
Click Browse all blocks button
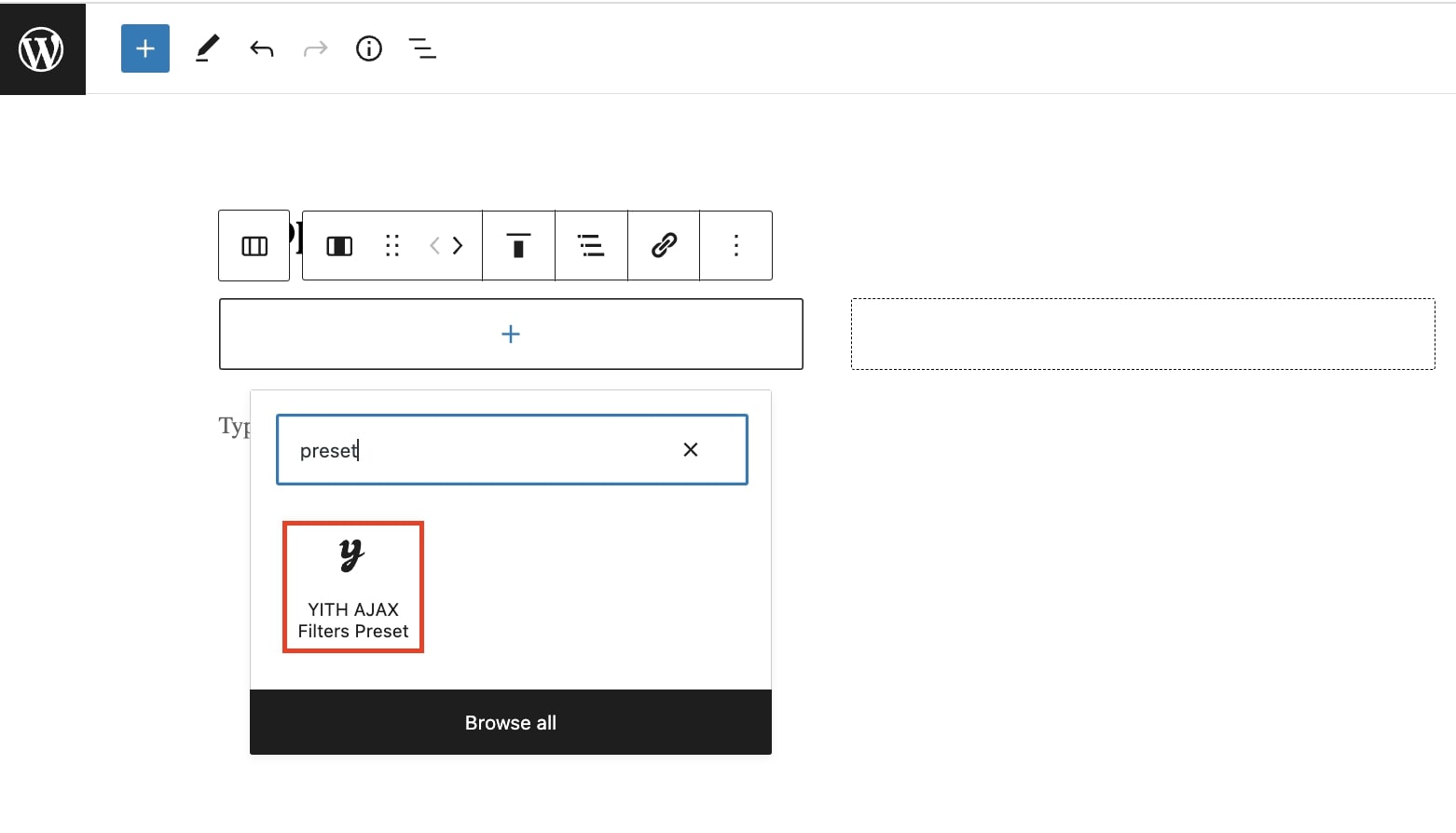[x=511, y=723]
